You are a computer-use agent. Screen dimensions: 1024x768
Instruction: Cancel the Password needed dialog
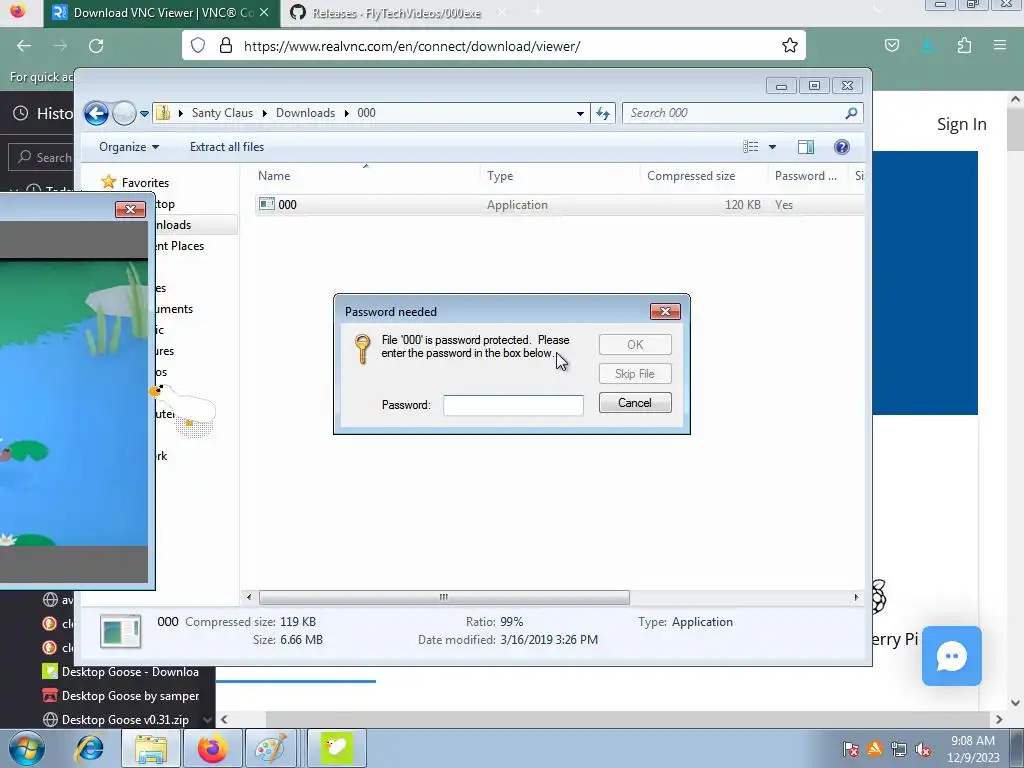pyautogui.click(x=635, y=403)
